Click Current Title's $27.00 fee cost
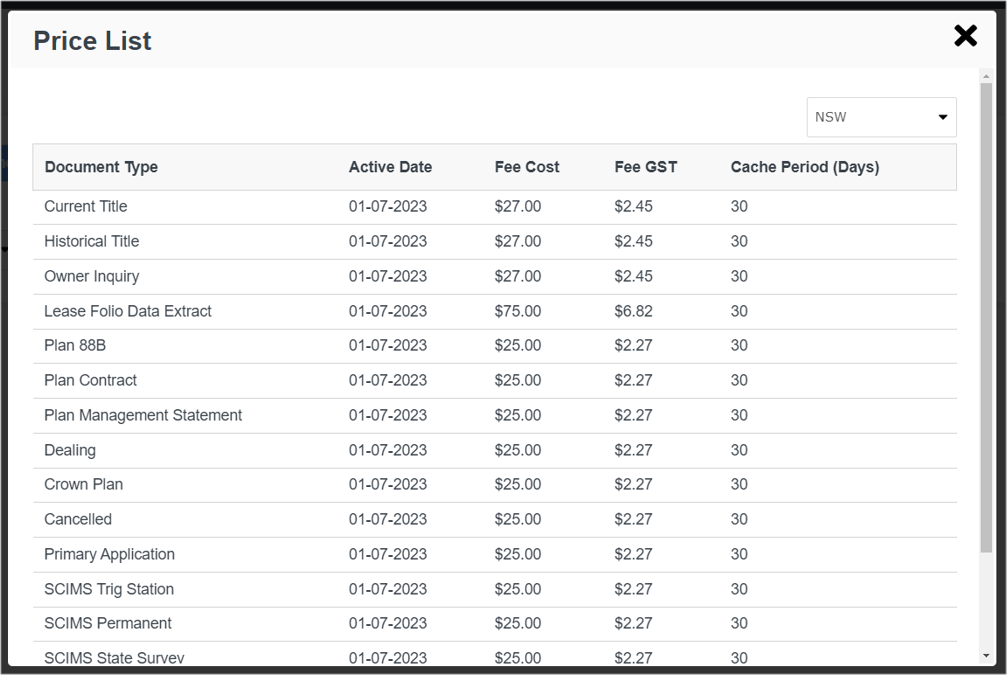This screenshot has height=675, width=1007. (518, 206)
